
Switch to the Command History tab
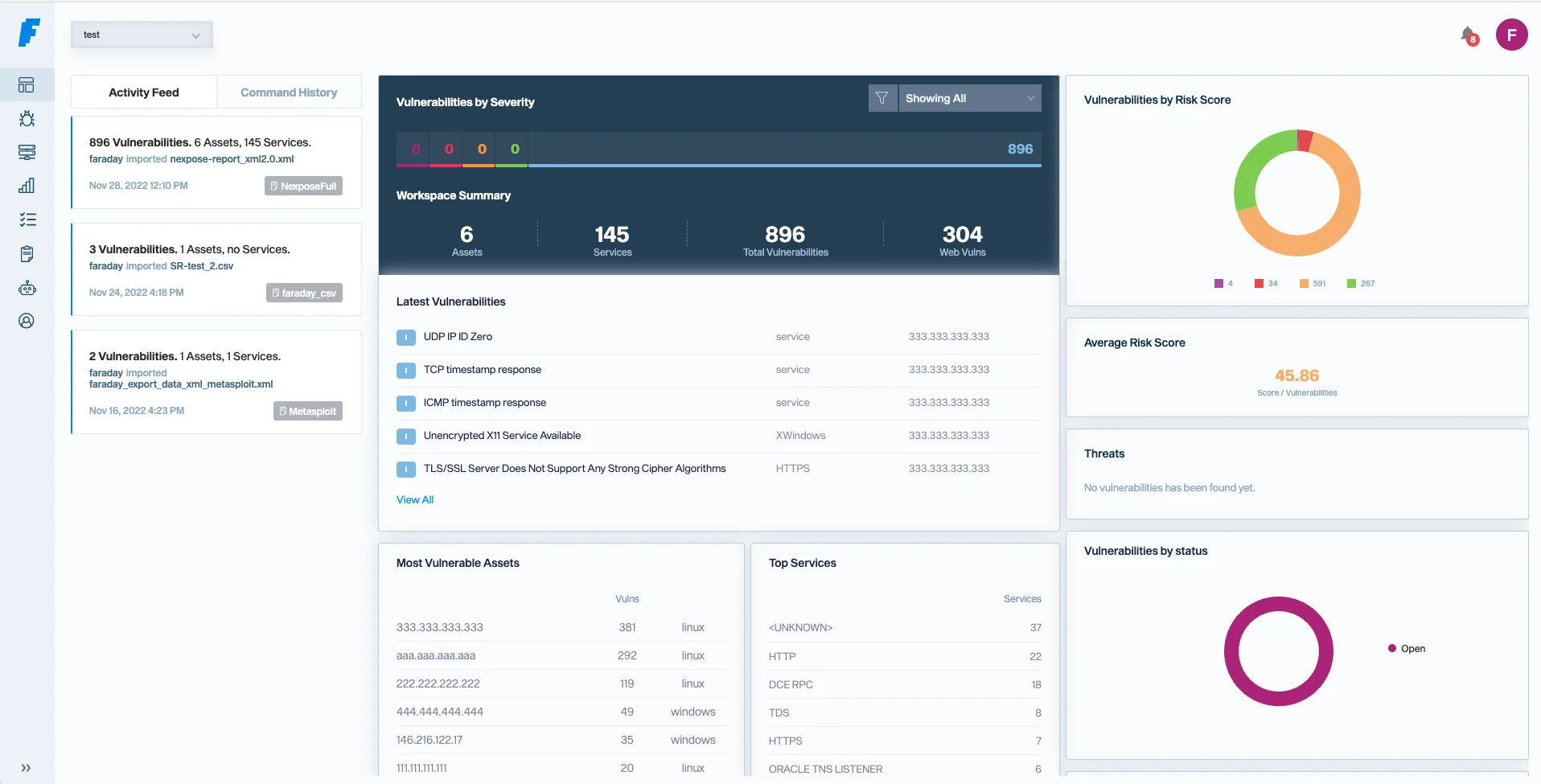[x=289, y=92]
